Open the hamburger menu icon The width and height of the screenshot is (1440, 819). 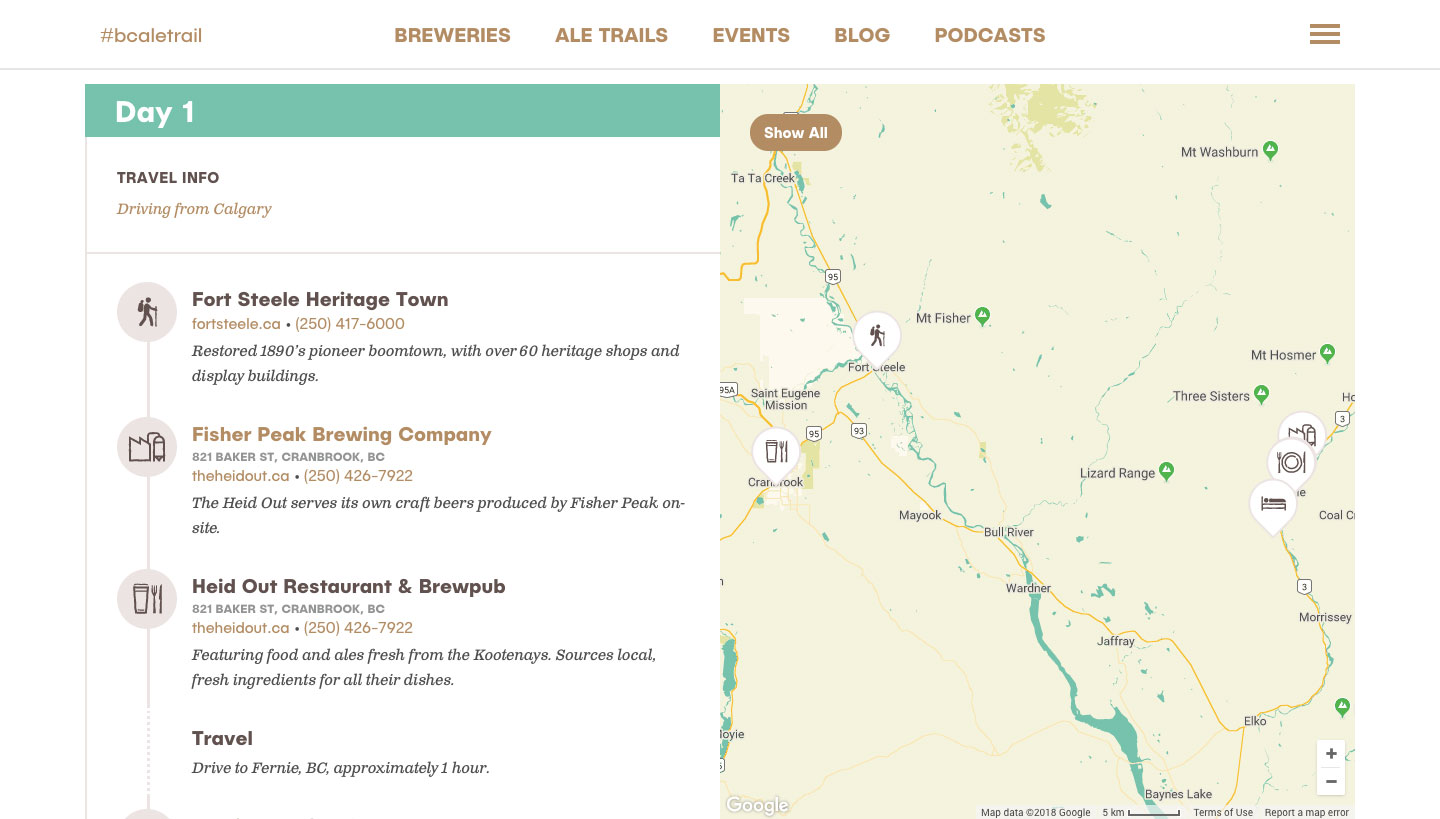(x=1325, y=35)
